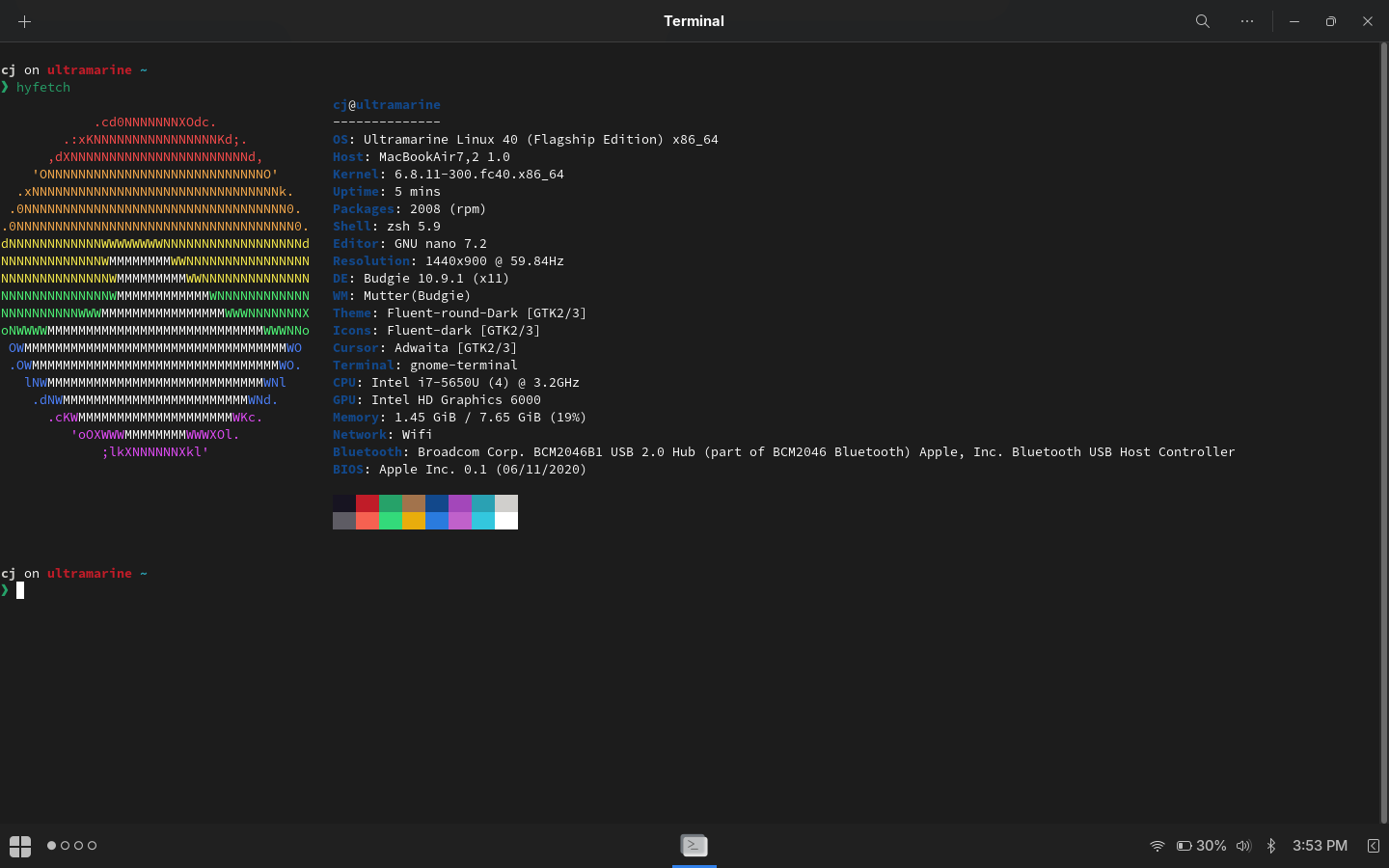Click the 'Kernel: 6.8.11-300.fc40.x86_64' line
The width and height of the screenshot is (1389, 868).
(x=449, y=174)
